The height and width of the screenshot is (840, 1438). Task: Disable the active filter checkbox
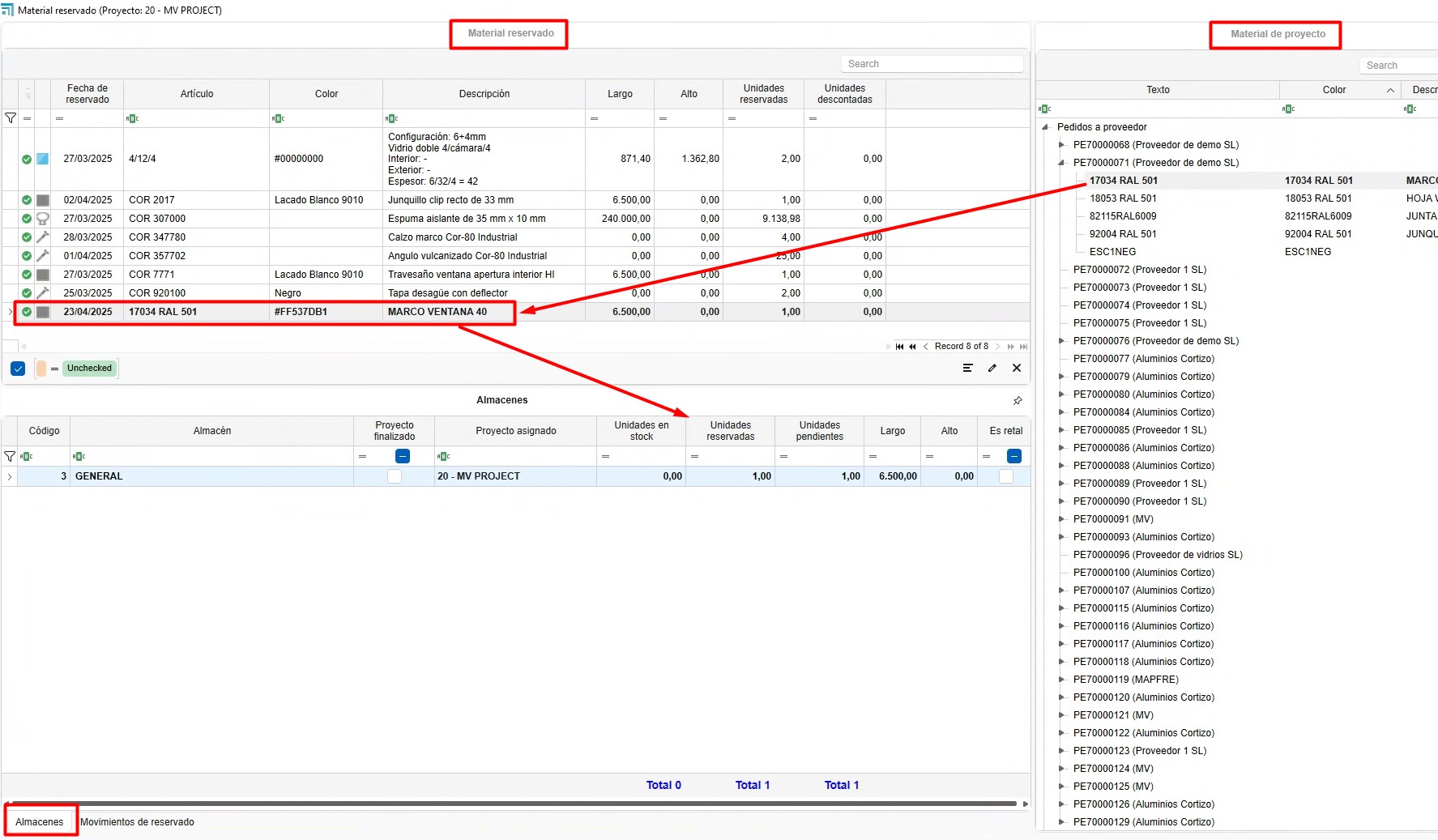[x=18, y=369]
